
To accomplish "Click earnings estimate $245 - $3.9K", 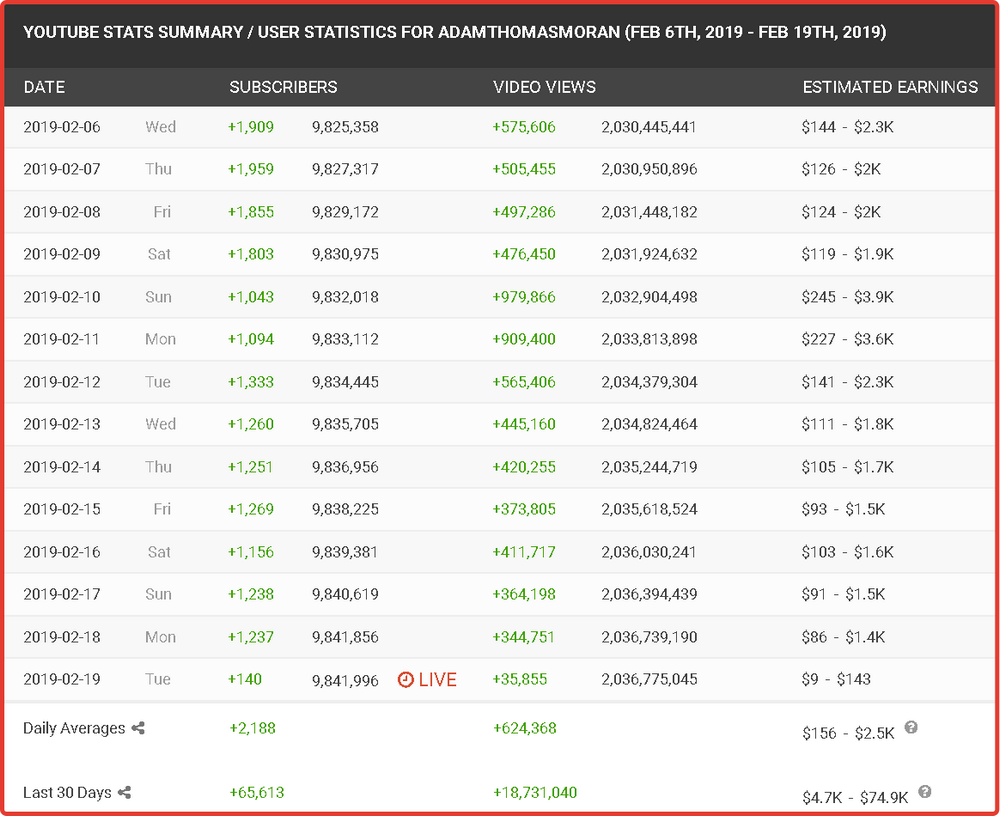I will pyautogui.click(x=848, y=297).
